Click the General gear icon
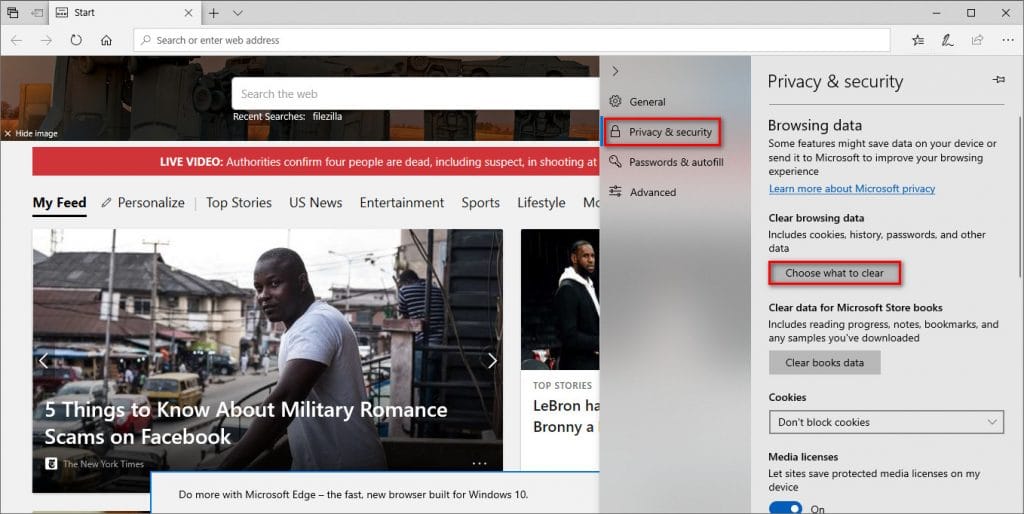Viewport: 1024px width, 514px height. coord(615,101)
